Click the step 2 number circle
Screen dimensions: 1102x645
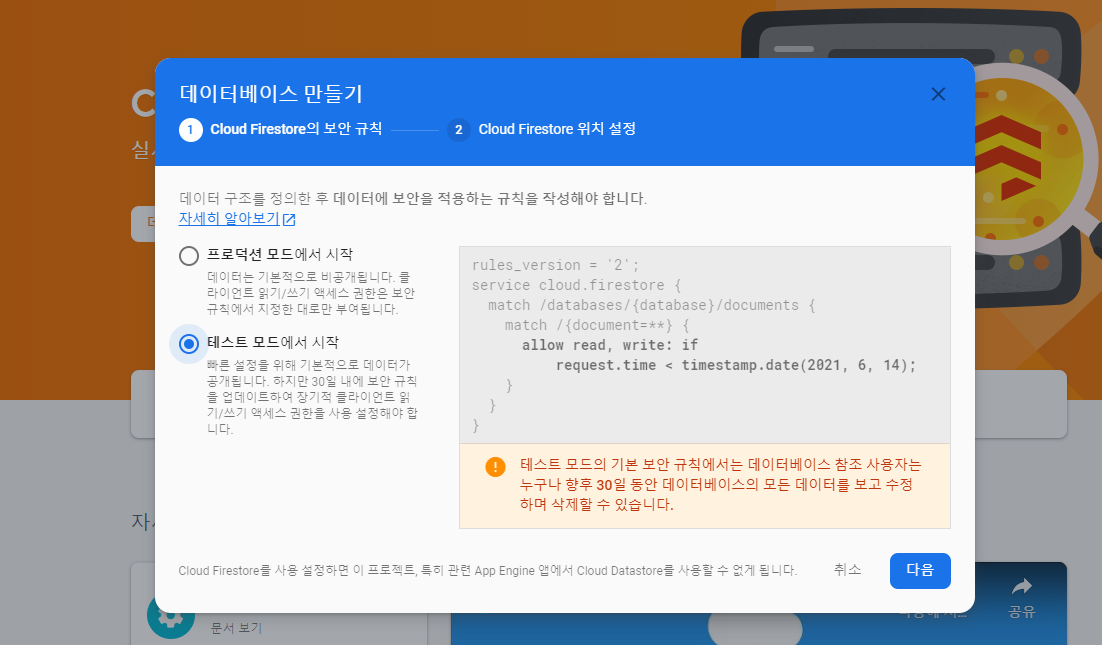(458, 130)
